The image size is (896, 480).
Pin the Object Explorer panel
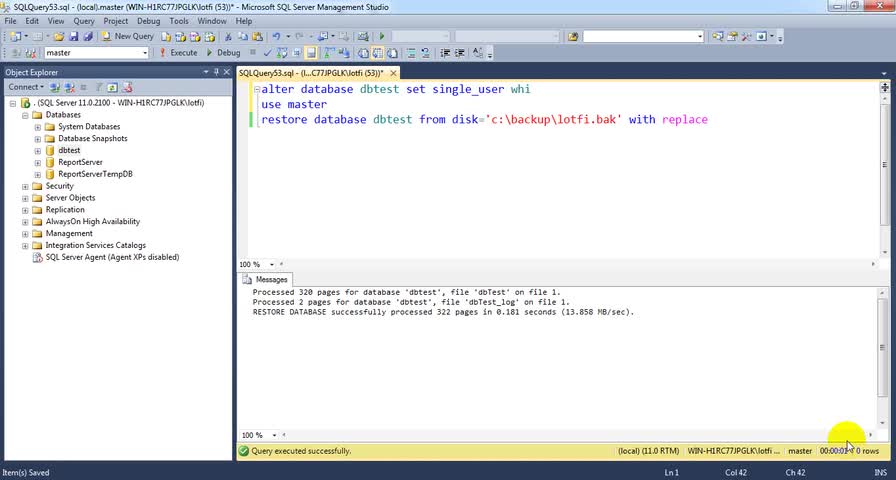pos(217,72)
